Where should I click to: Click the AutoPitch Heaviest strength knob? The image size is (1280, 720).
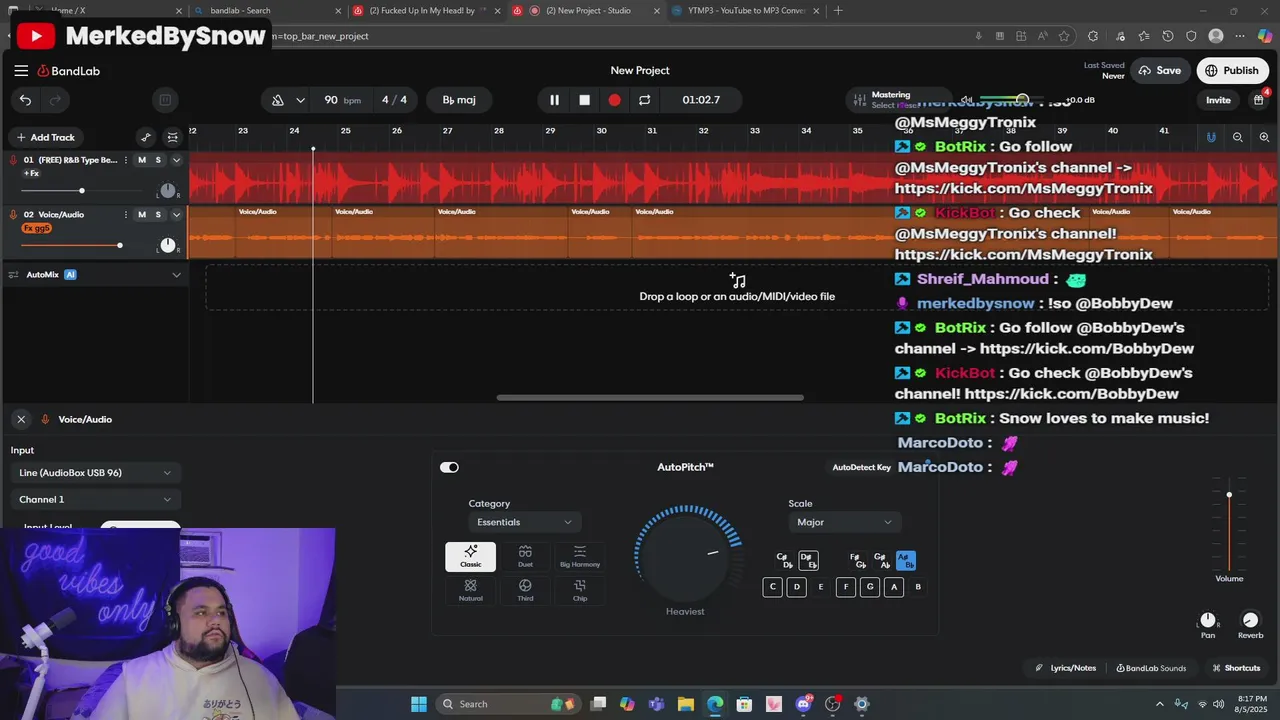coord(686,555)
